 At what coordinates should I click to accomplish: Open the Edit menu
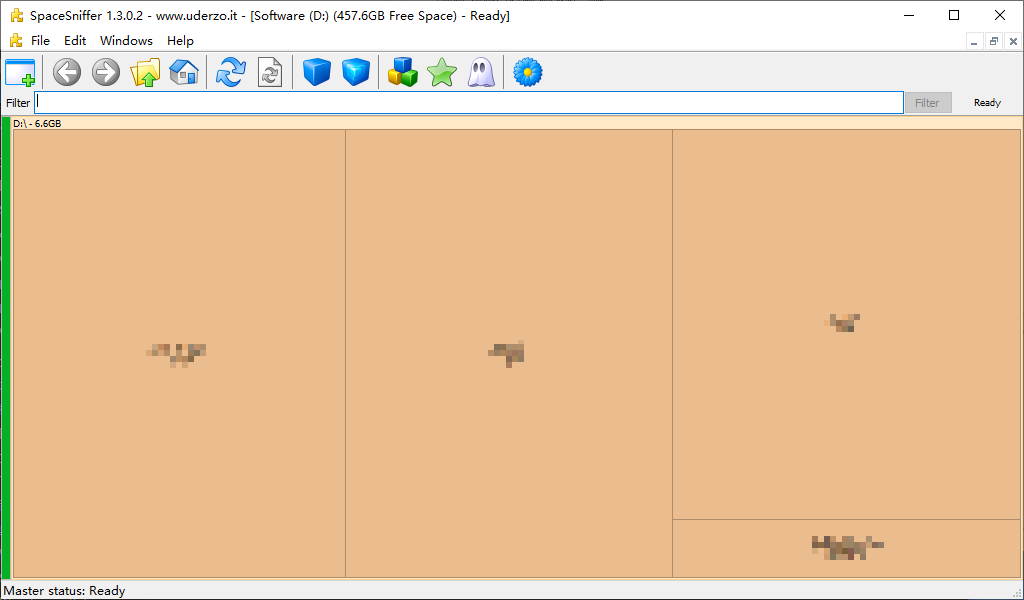pos(75,41)
